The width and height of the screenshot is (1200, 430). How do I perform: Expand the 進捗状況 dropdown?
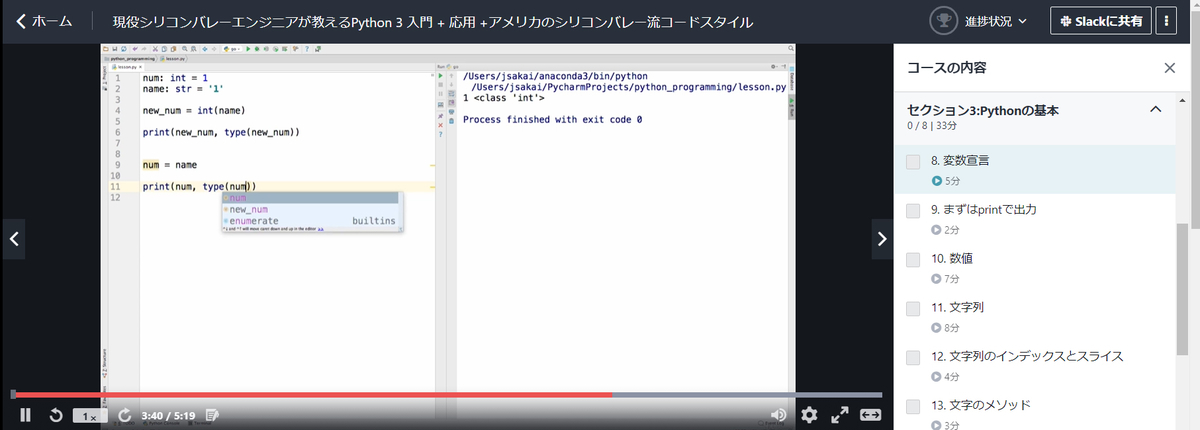(996, 22)
